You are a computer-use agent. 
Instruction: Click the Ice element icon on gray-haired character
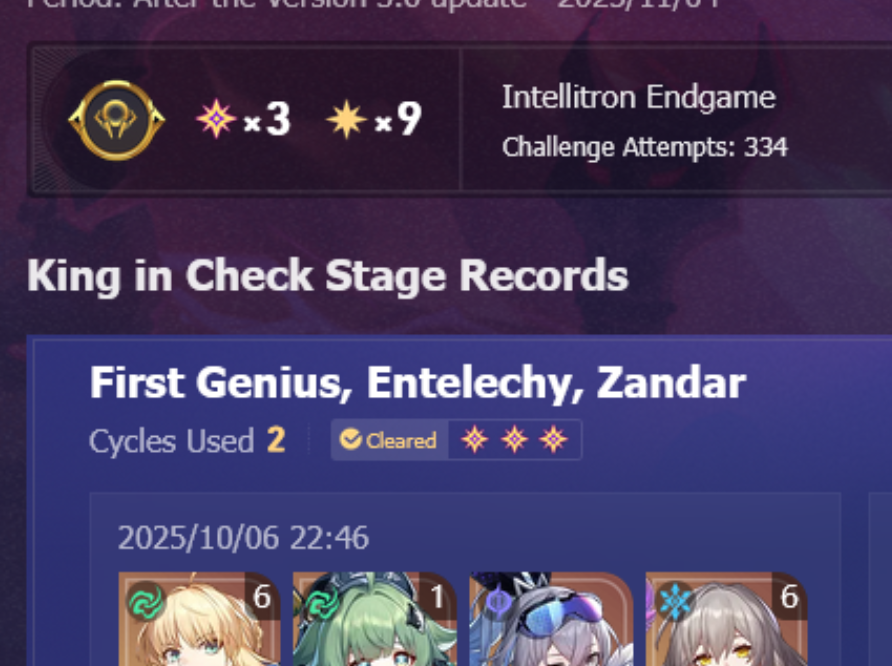click(675, 601)
